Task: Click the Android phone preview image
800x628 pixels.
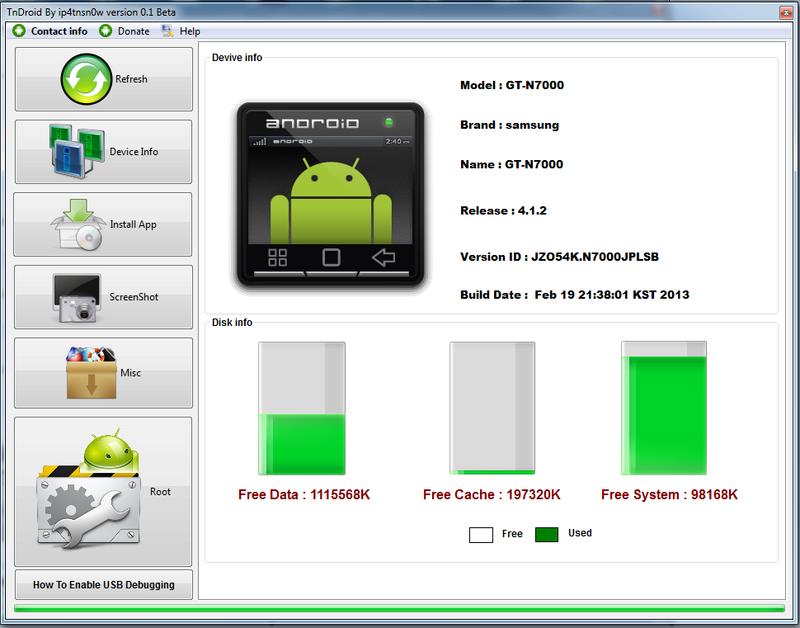Action: (x=331, y=194)
